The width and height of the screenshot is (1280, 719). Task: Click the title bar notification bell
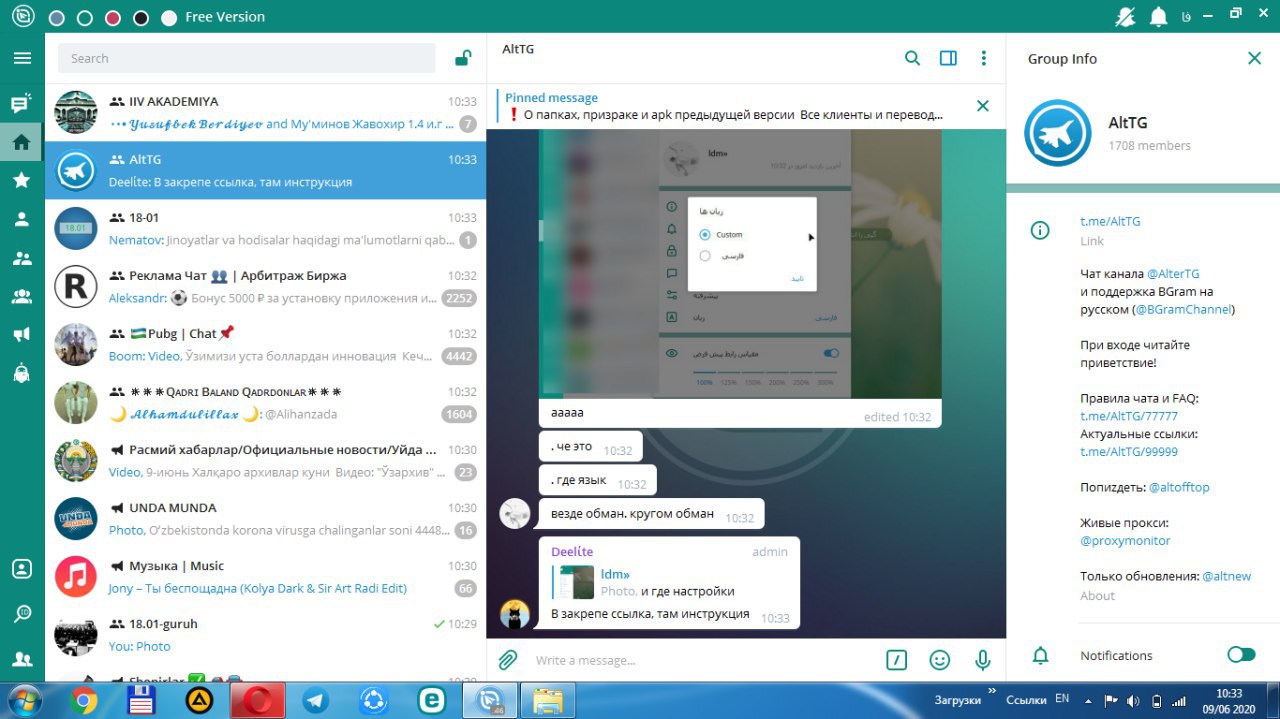(x=1158, y=16)
